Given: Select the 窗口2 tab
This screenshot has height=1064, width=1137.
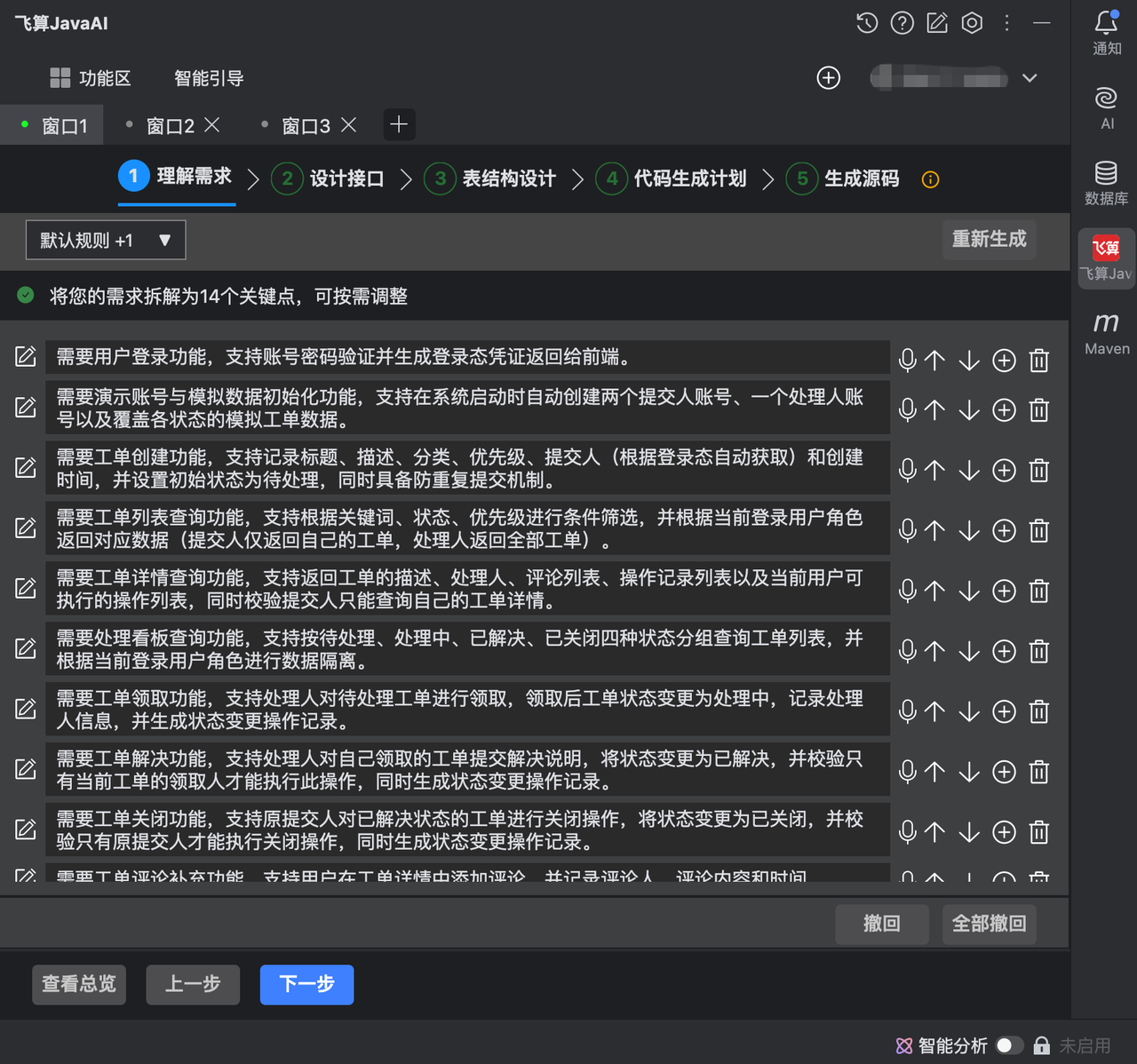Looking at the screenshot, I should tap(170, 126).
